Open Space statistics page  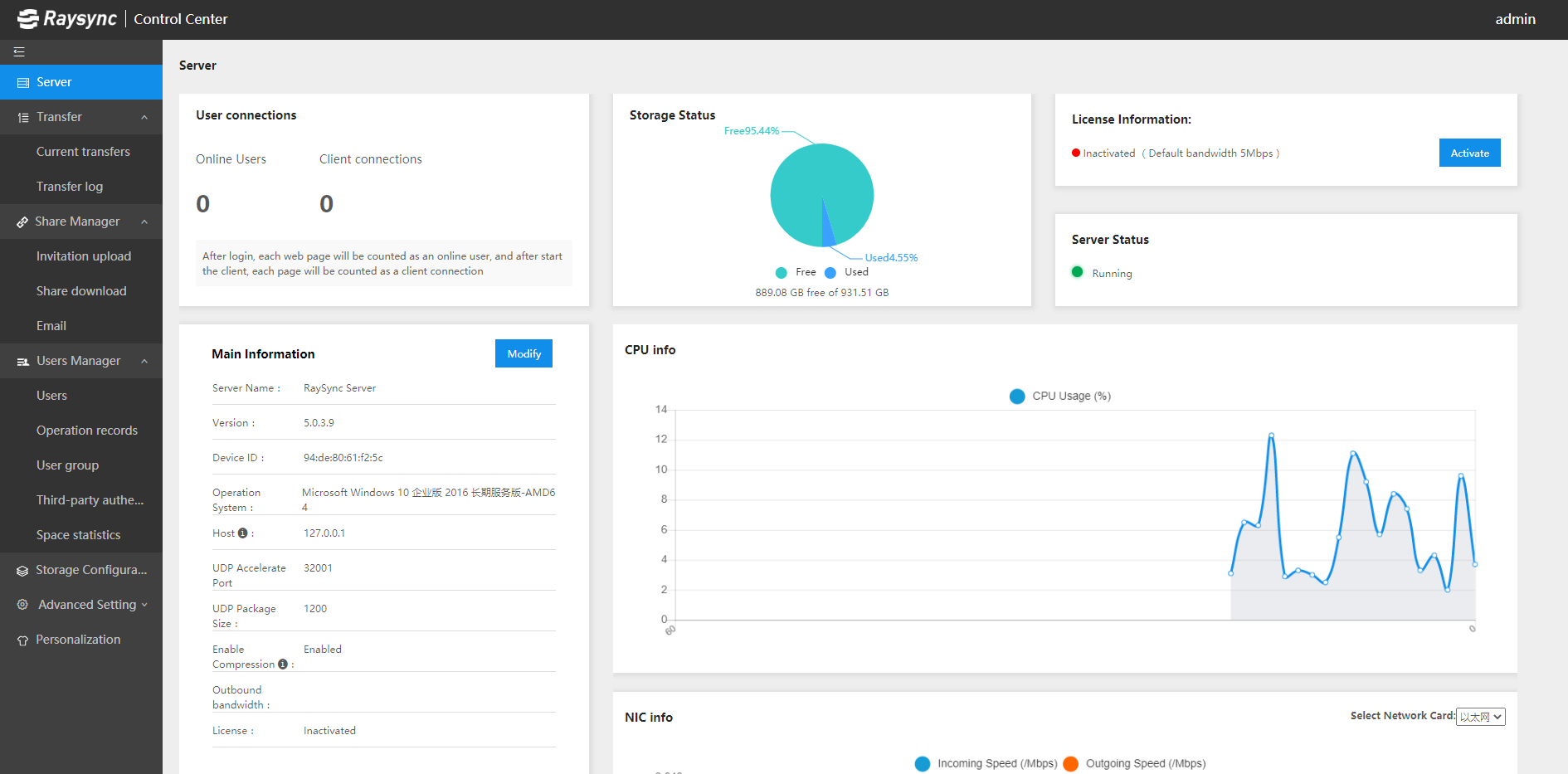81,535
